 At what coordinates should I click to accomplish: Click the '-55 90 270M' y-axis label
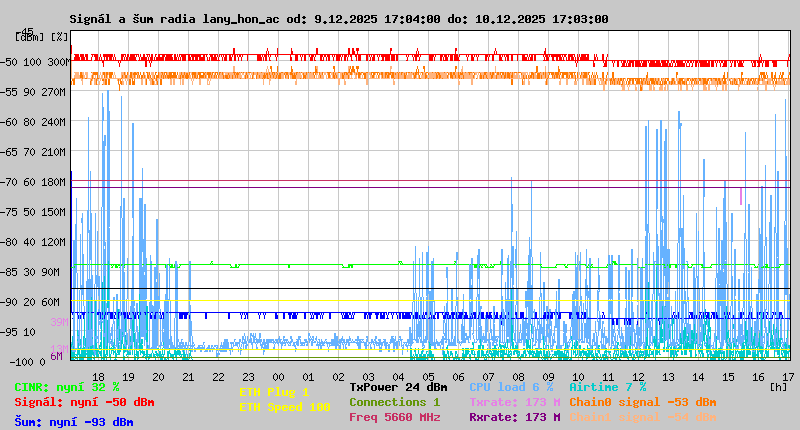[33, 92]
